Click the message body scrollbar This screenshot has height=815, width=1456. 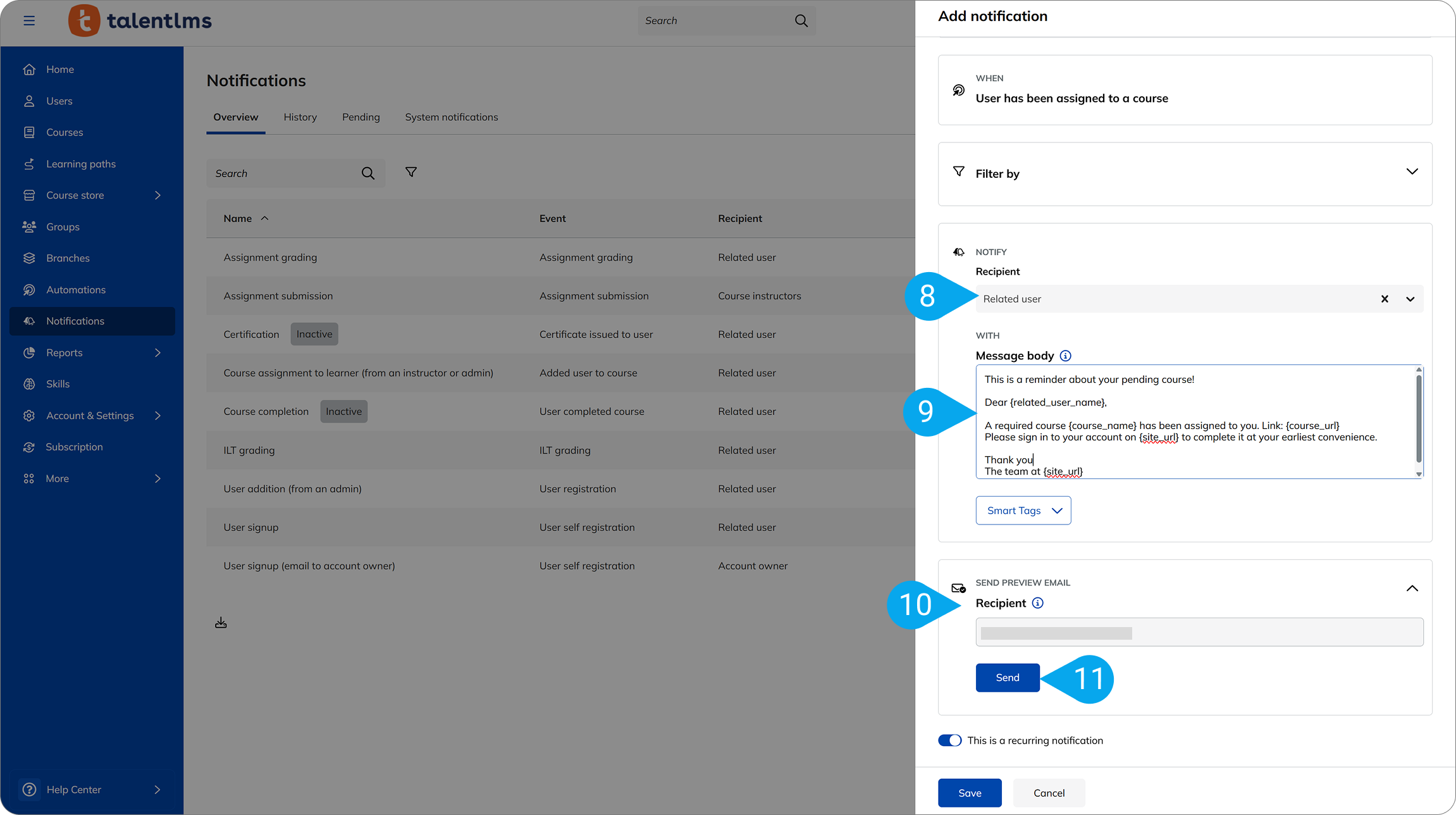[1419, 419]
